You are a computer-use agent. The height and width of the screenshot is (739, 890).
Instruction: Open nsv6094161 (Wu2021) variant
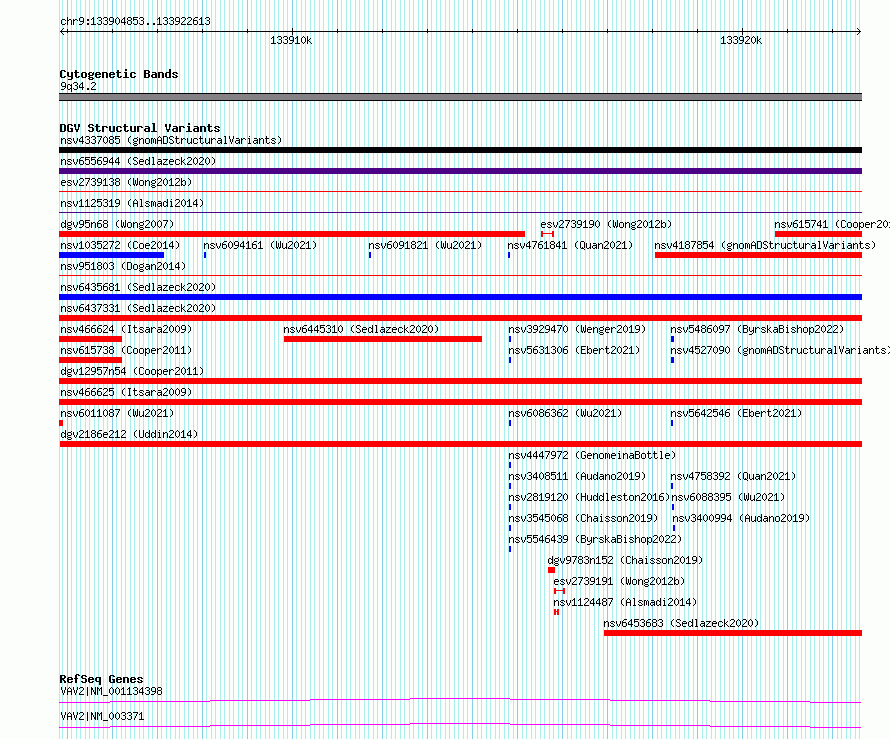click(260, 245)
